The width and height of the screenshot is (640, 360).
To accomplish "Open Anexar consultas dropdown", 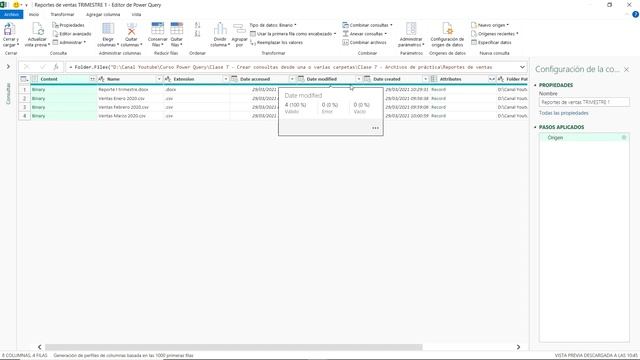I will click(364, 34).
